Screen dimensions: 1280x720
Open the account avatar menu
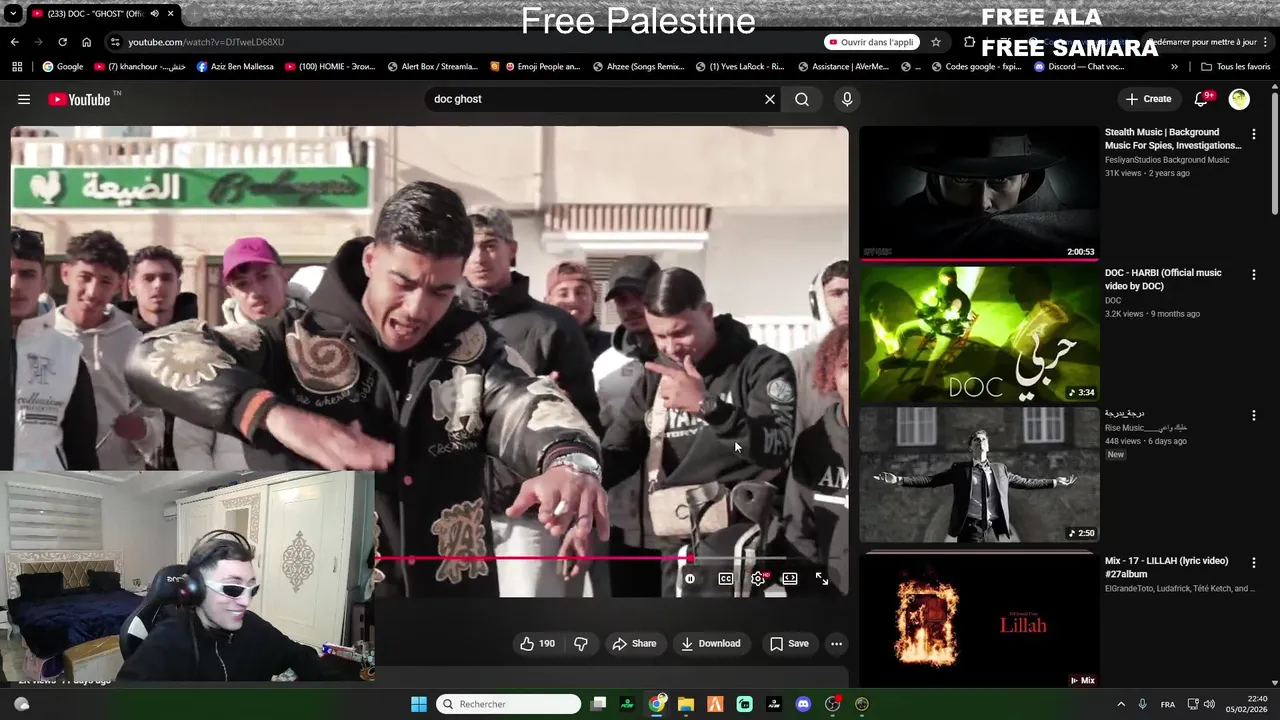[x=1239, y=99]
